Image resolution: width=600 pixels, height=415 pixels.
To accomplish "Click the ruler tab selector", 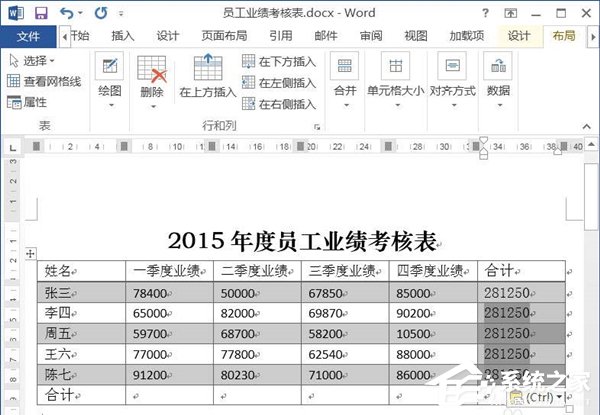I will click(13, 147).
